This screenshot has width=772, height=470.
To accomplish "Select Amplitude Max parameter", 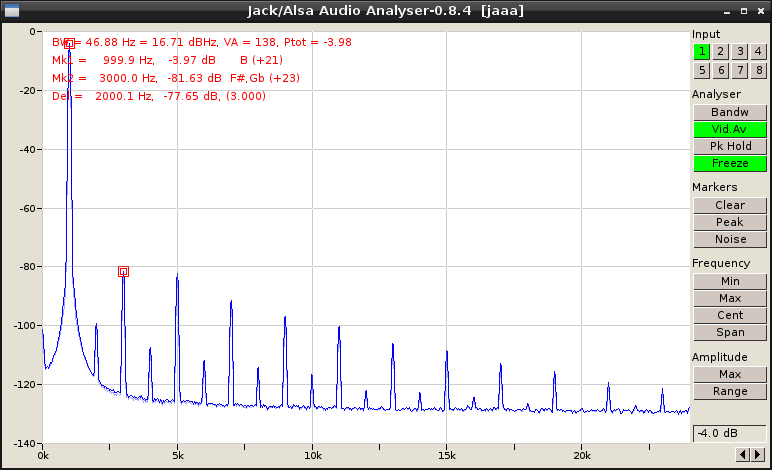I will [730, 375].
